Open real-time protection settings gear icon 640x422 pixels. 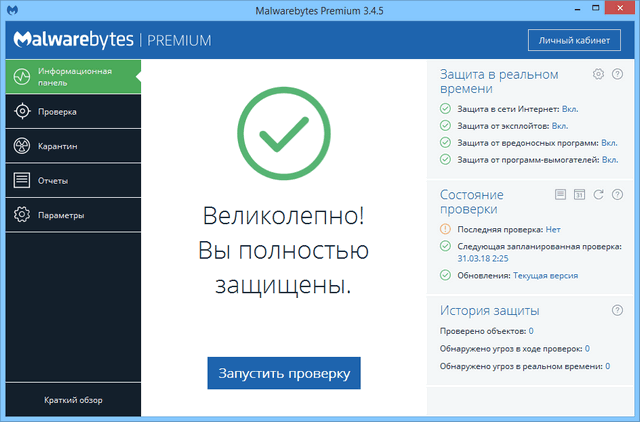pyautogui.click(x=598, y=74)
